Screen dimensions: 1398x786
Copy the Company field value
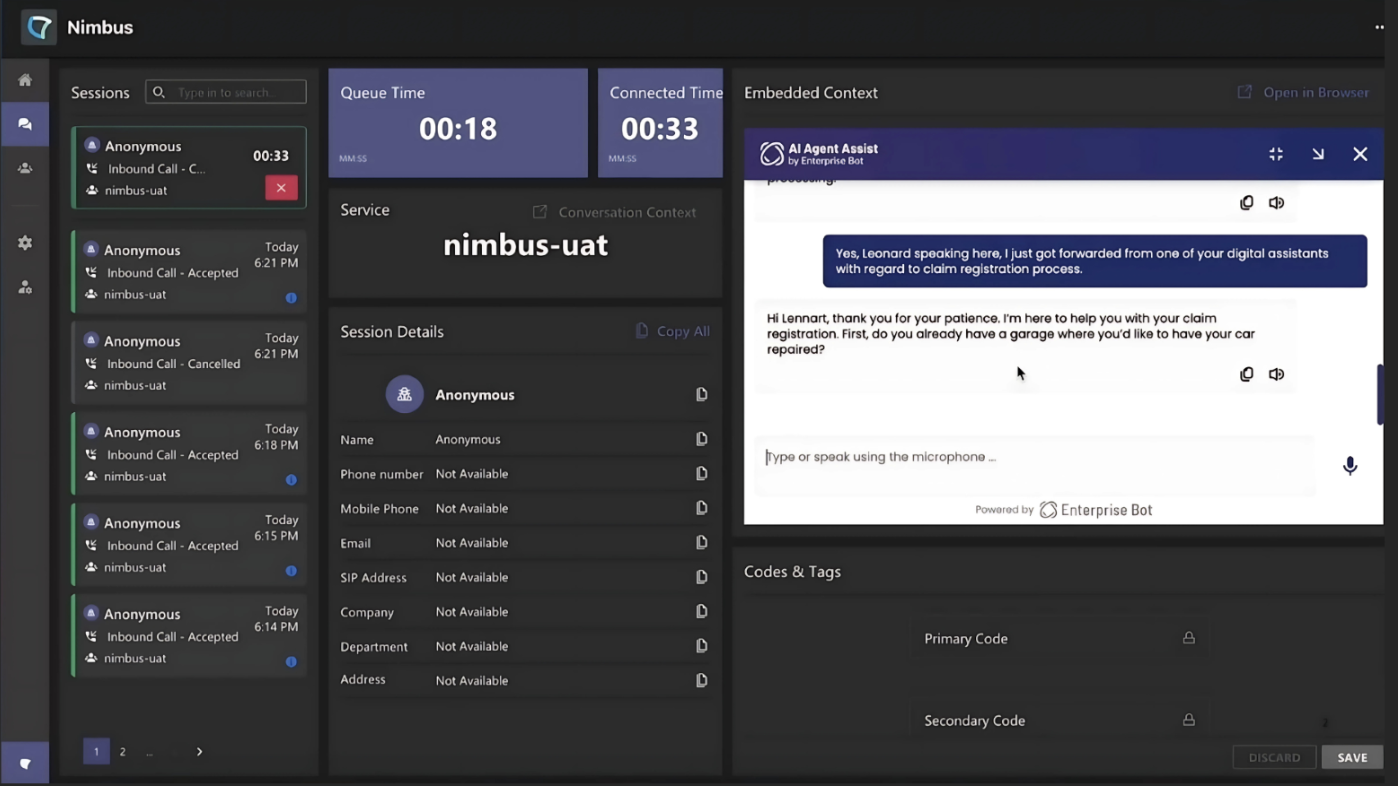click(702, 612)
